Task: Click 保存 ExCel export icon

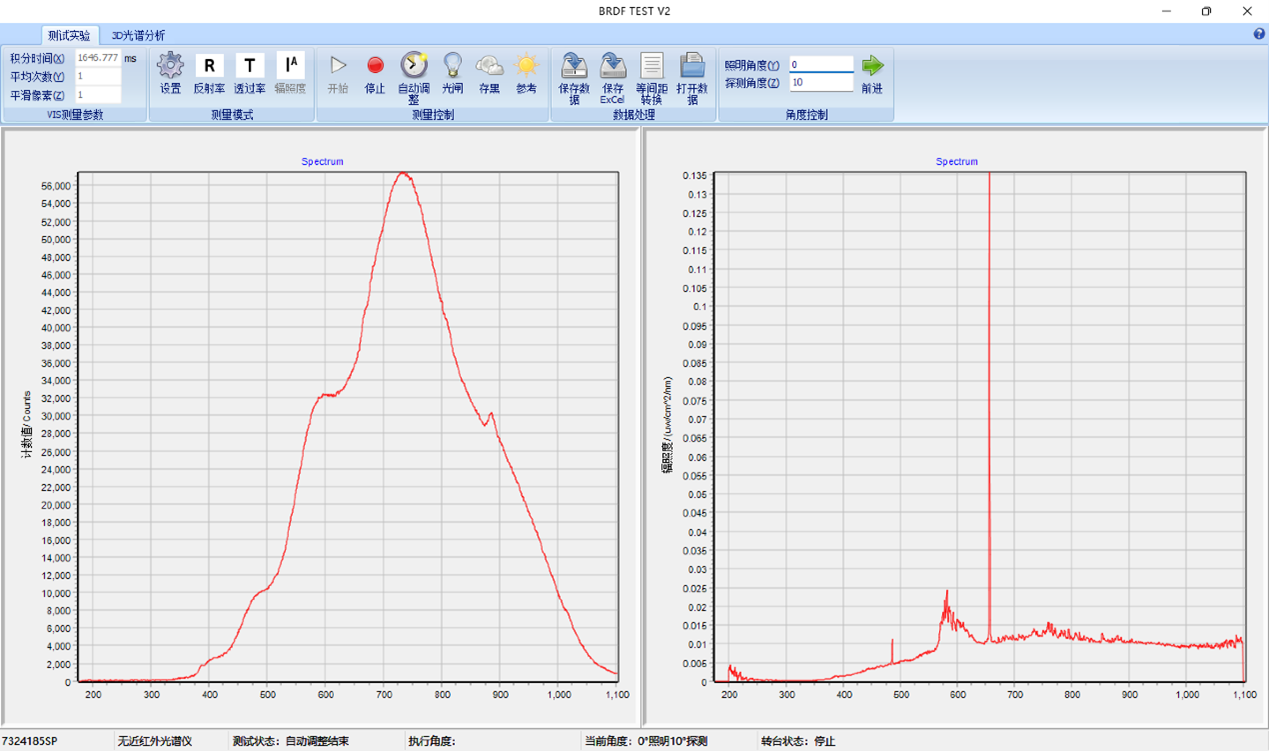Action: [x=613, y=66]
